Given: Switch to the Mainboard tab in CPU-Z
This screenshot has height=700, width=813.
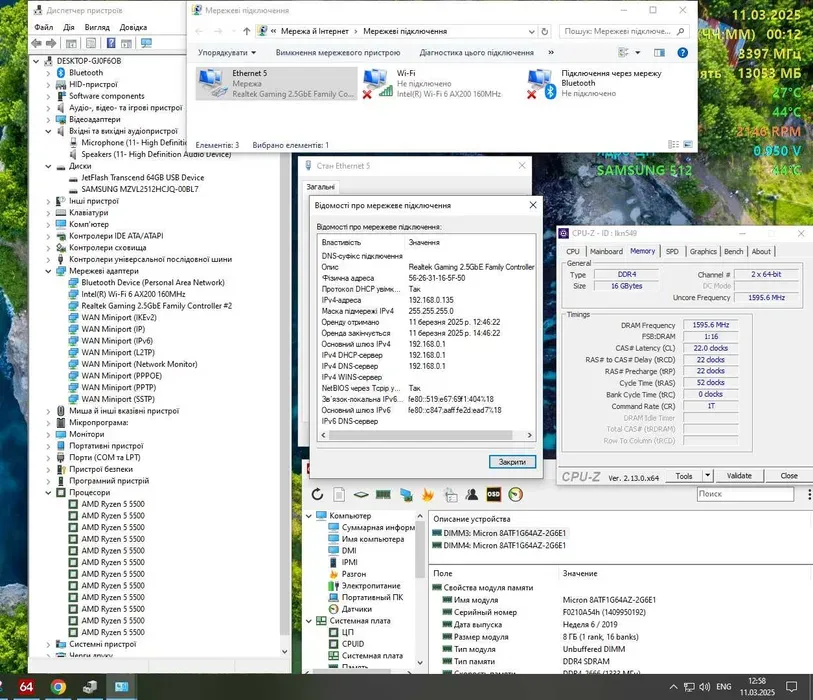Looking at the screenshot, I should click(x=606, y=251).
